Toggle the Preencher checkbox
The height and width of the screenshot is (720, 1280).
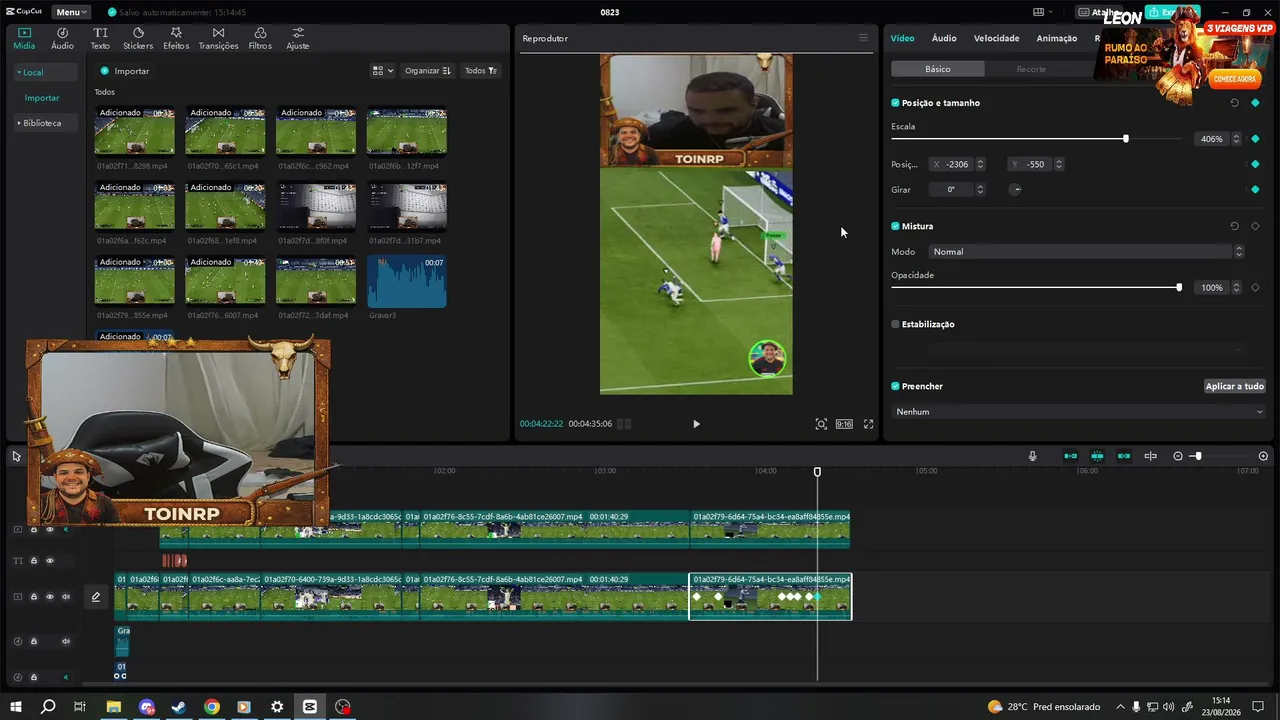(895, 386)
